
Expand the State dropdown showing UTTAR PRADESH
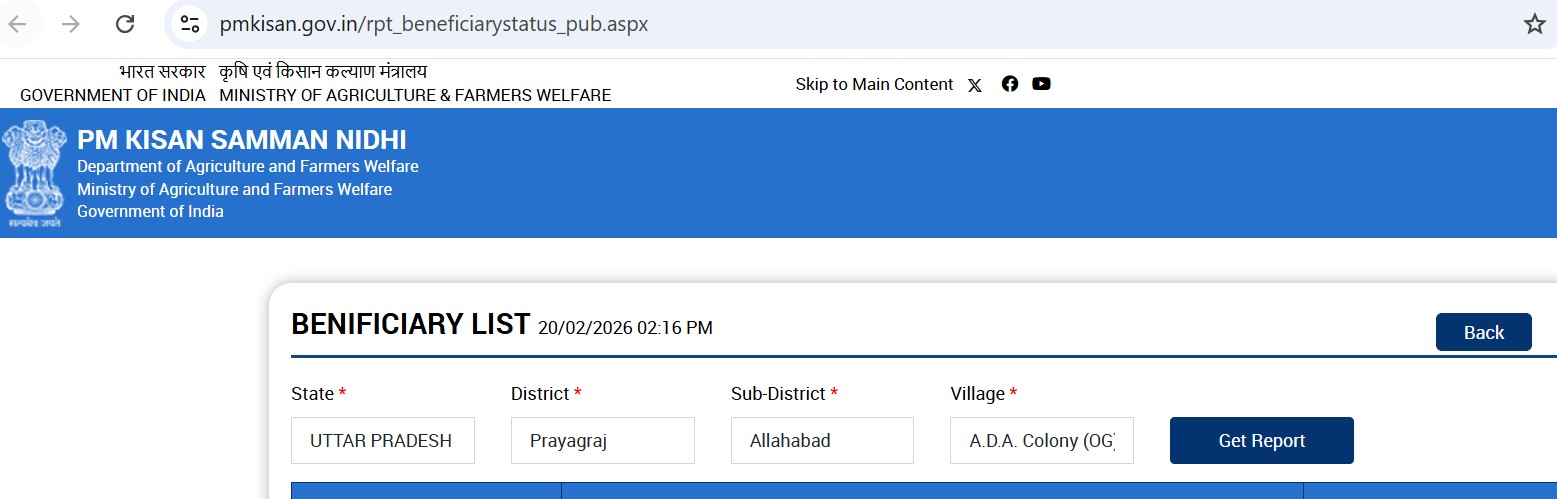click(382, 441)
